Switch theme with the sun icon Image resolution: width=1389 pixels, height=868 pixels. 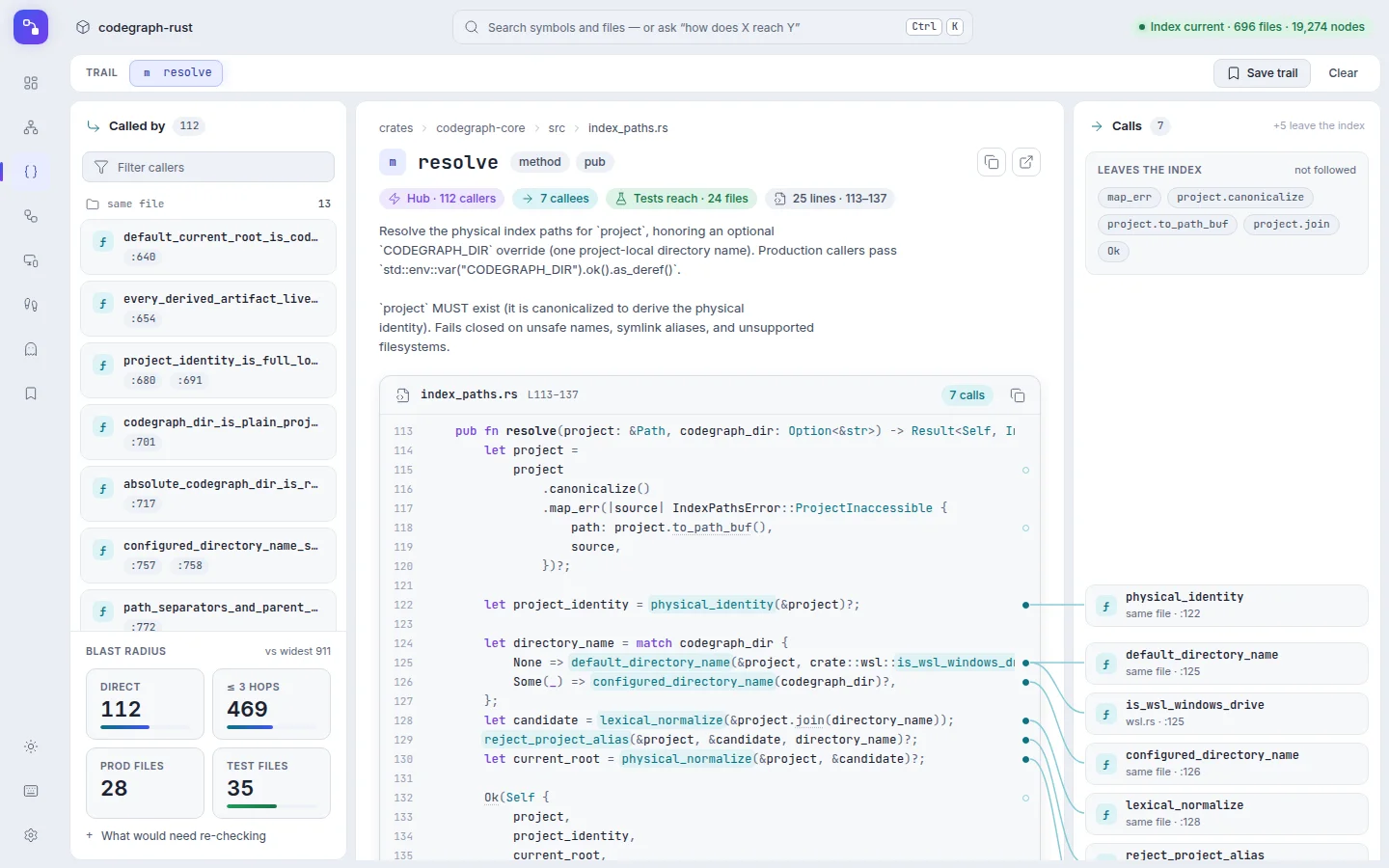(x=31, y=746)
